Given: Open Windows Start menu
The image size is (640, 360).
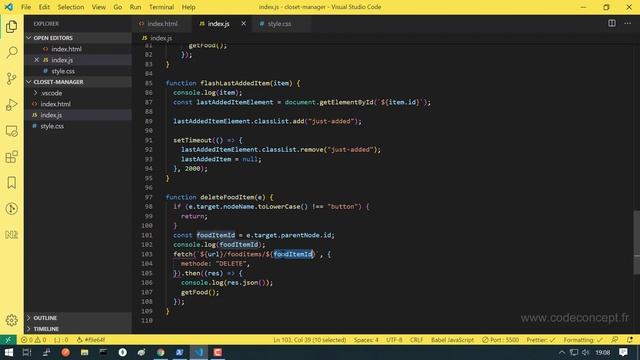Looking at the screenshot, I should [x=8, y=352].
